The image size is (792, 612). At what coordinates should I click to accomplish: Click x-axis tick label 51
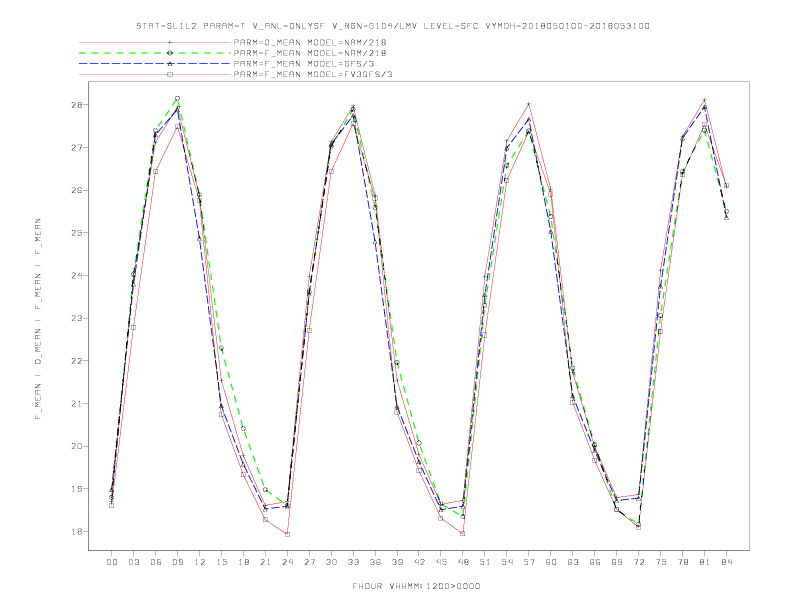click(485, 562)
